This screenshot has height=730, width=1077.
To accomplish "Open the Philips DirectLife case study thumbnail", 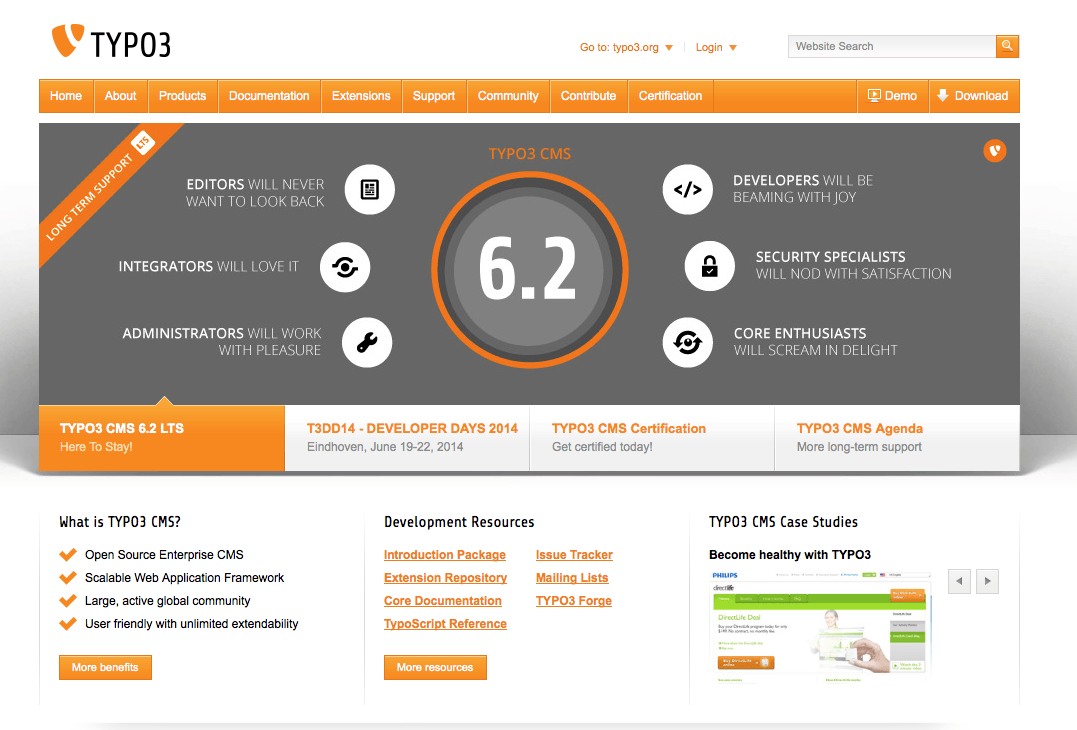I will 821,626.
